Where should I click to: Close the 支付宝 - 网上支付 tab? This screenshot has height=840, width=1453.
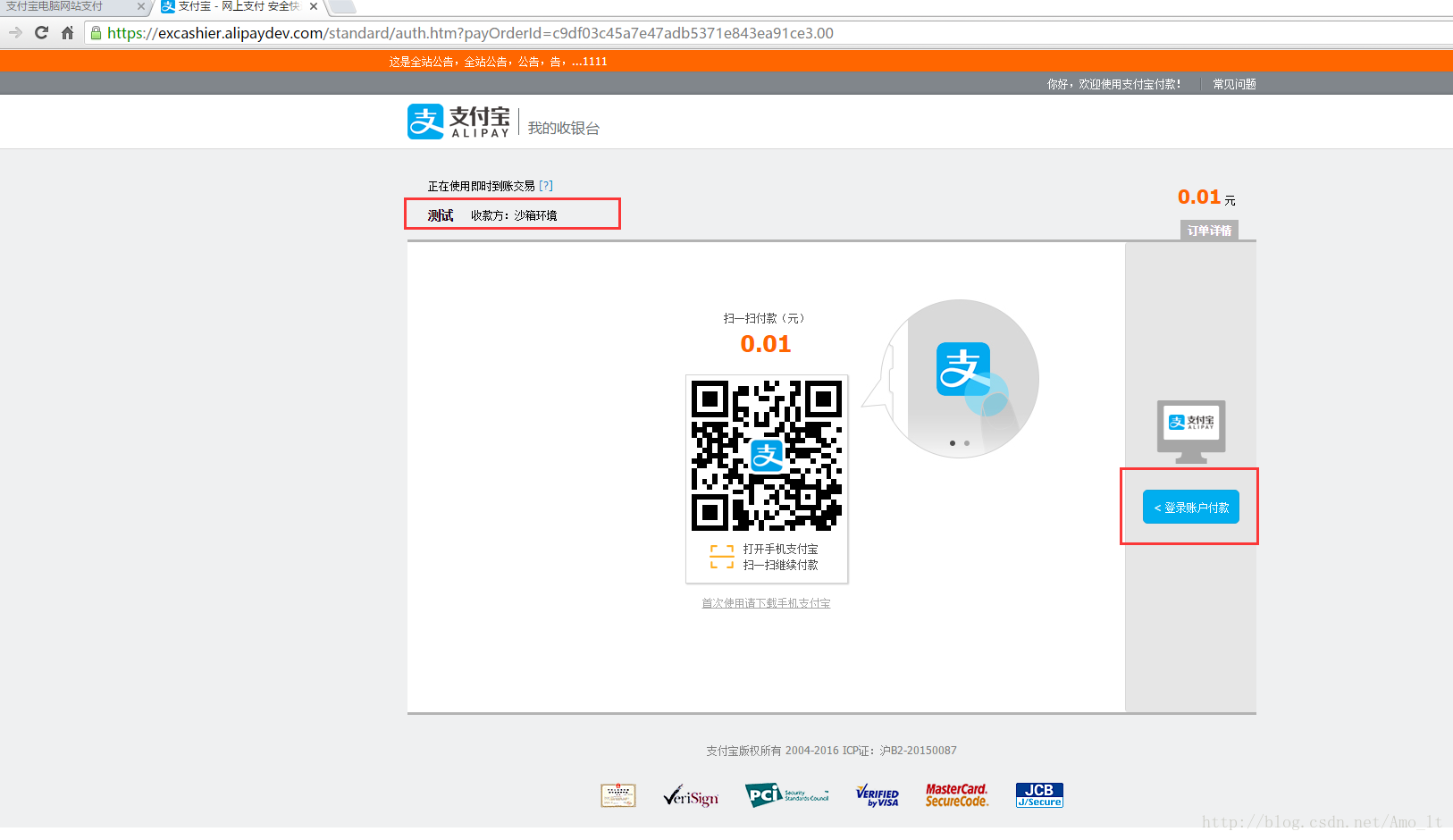click(314, 6)
